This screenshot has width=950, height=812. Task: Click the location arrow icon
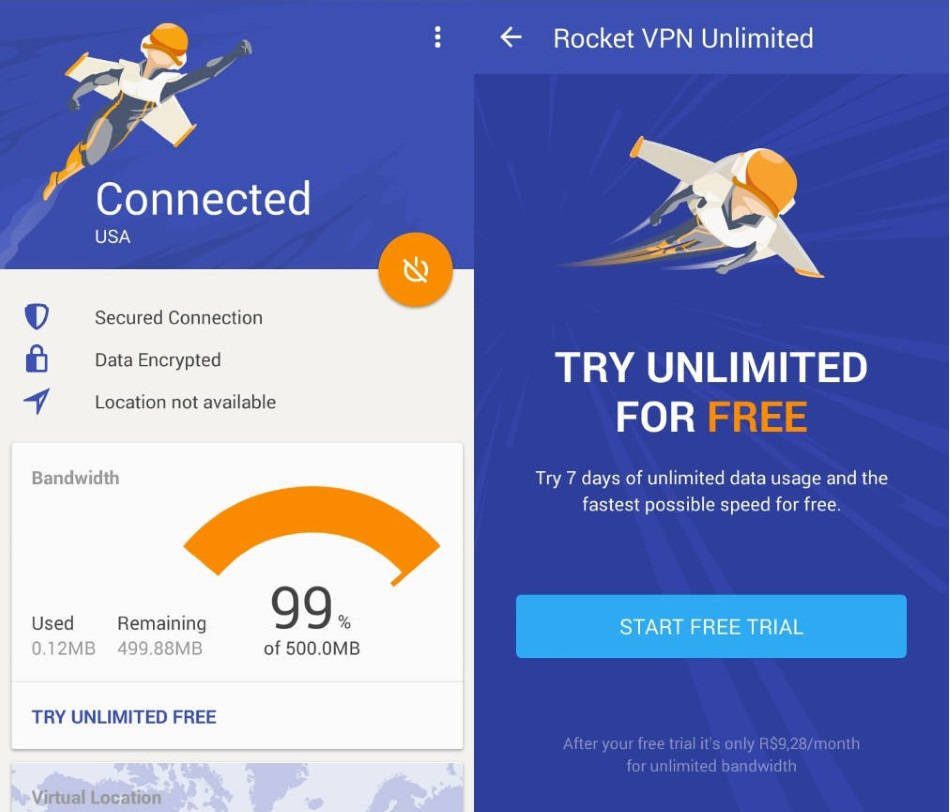point(36,401)
